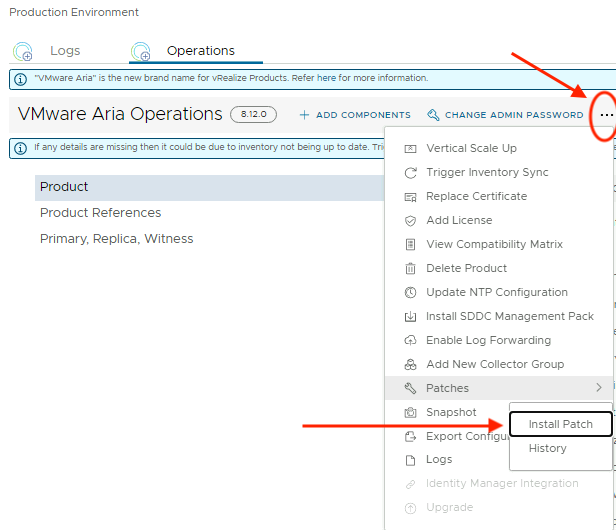
Task: Choose Export Configuration entry
Action: click(468, 436)
